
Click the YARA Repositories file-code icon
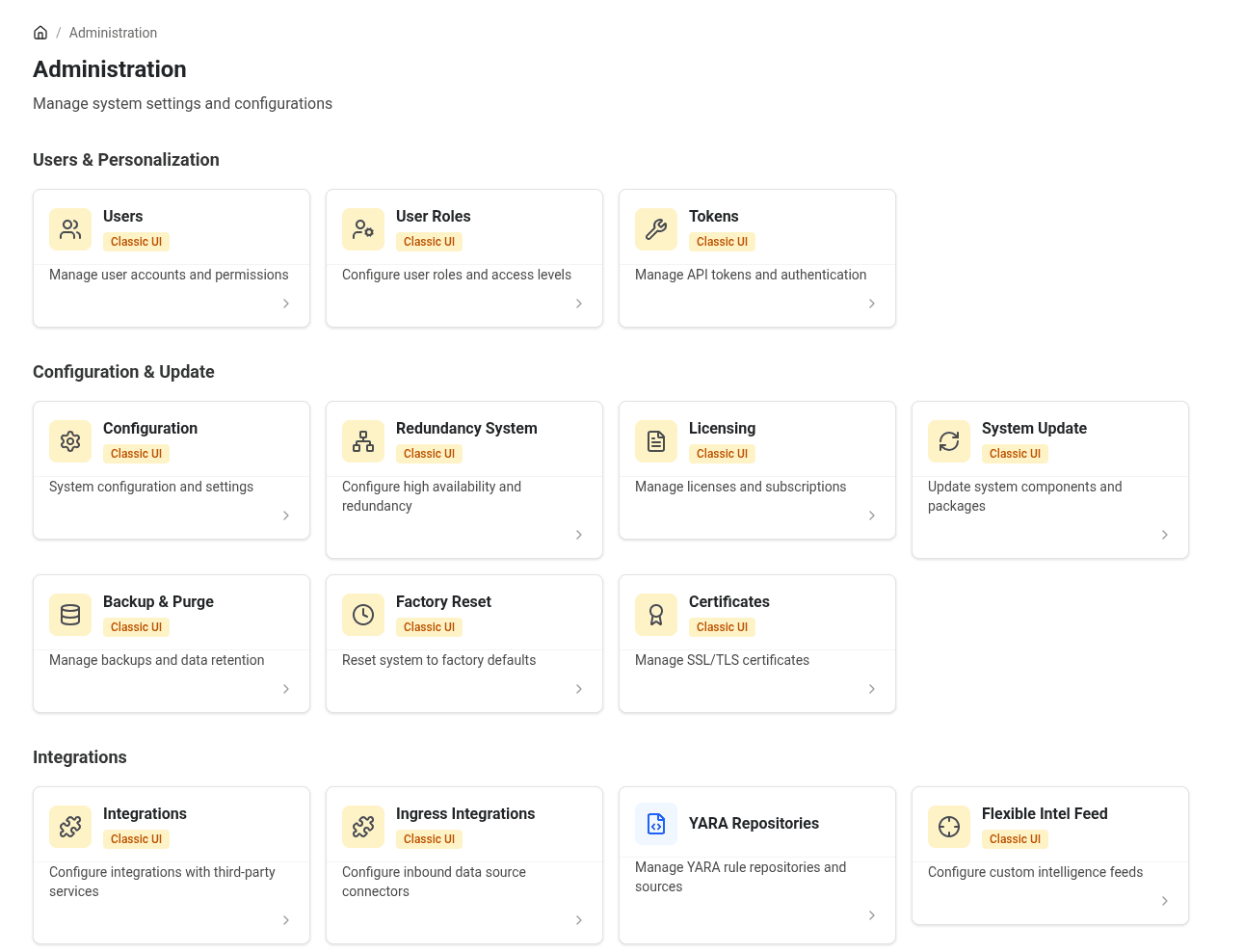(656, 824)
